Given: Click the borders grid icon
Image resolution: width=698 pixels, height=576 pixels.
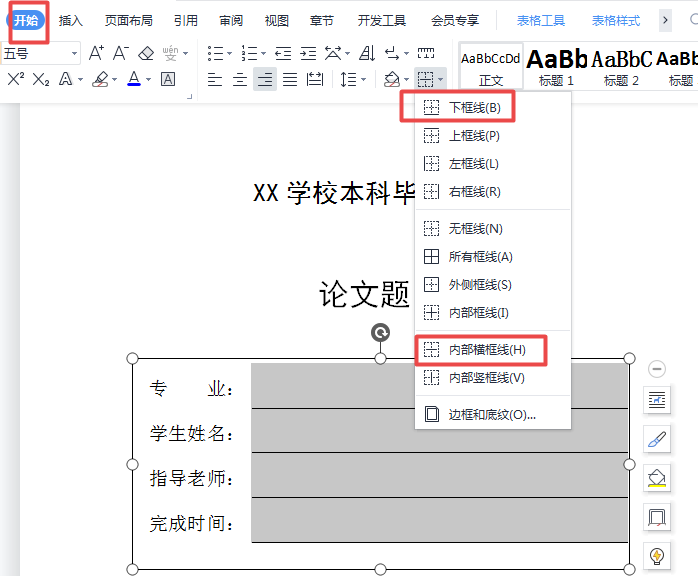Looking at the screenshot, I should [425, 80].
